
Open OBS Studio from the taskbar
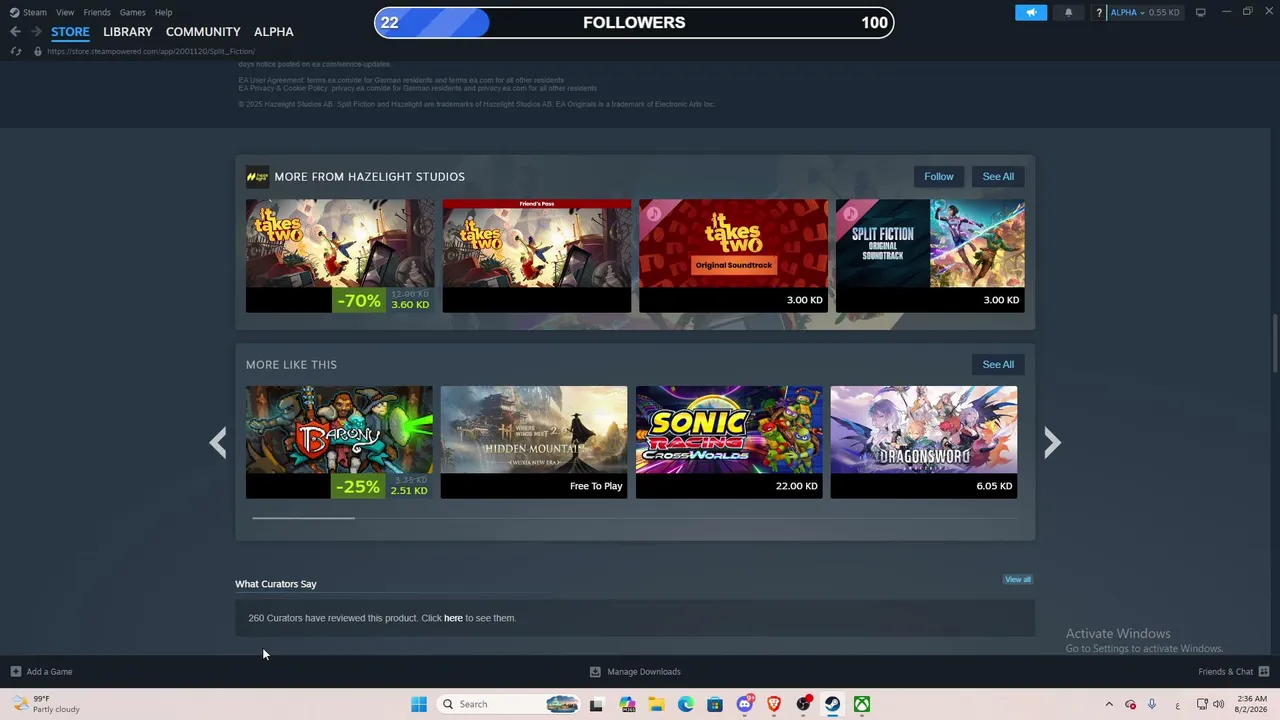[x=803, y=704]
